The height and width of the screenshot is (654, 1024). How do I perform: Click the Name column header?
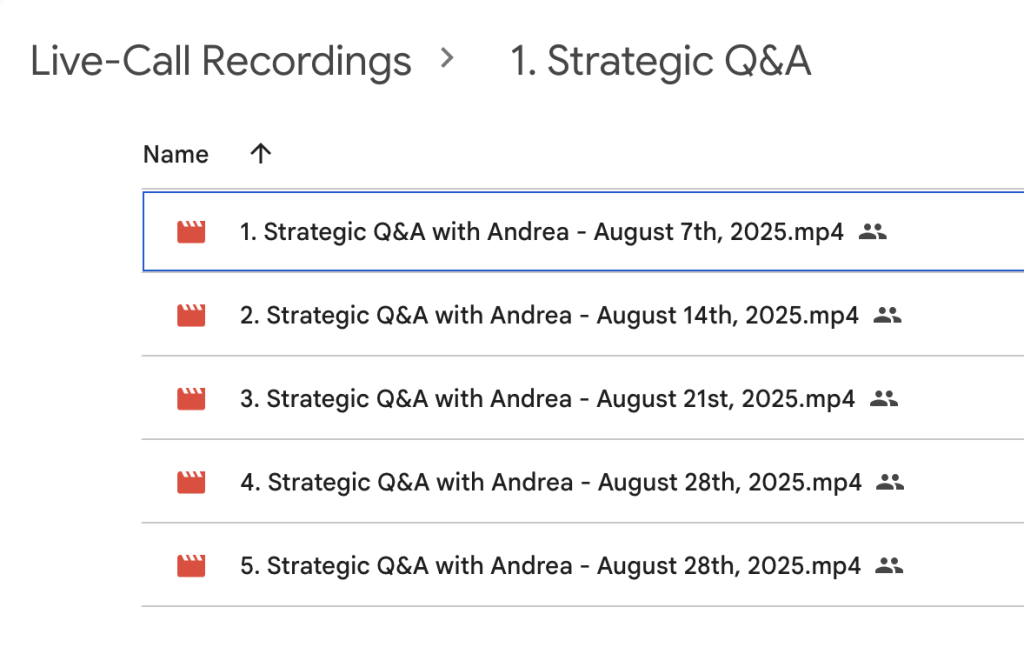click(x=176, y=154)
